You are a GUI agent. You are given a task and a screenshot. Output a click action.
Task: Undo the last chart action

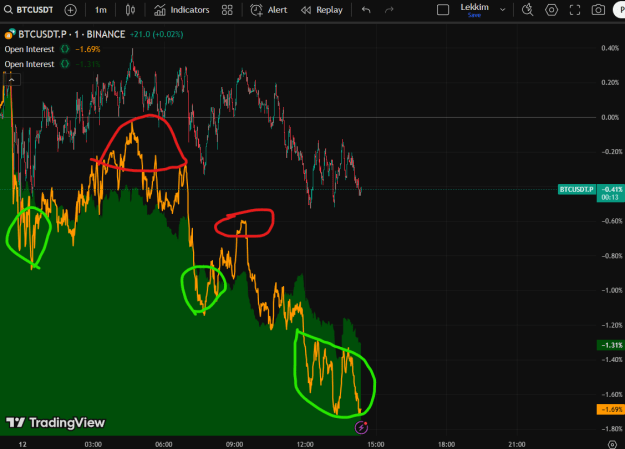[x=366, y=10]
